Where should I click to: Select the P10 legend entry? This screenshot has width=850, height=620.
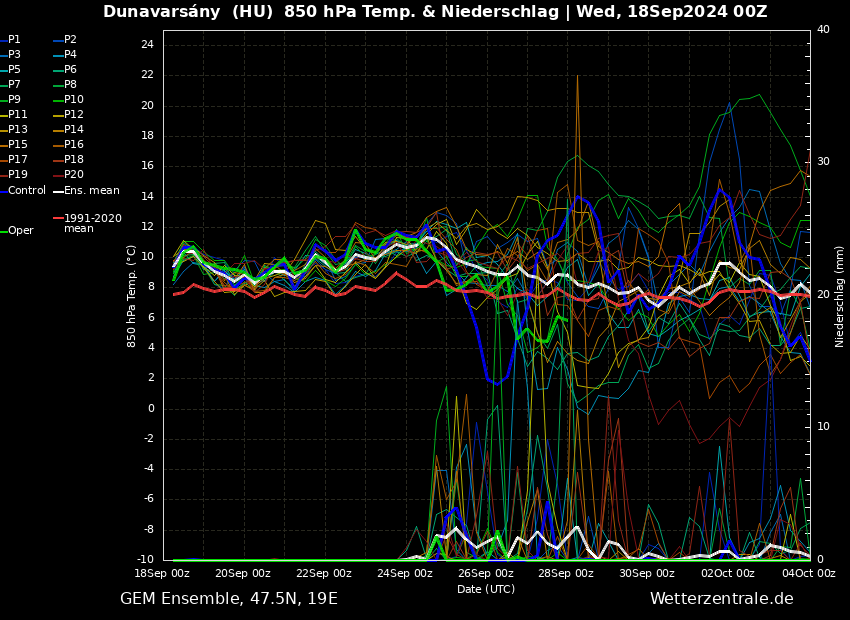(x=74, y=100)
